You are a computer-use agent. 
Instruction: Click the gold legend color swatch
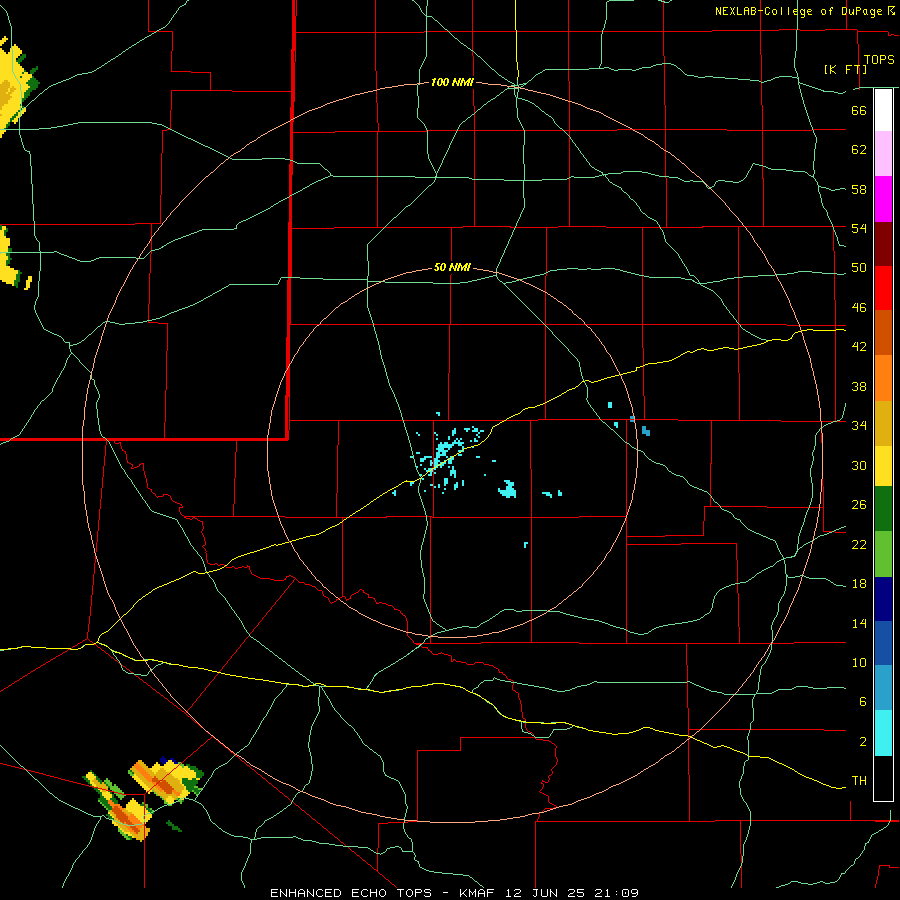coord(883,423)
